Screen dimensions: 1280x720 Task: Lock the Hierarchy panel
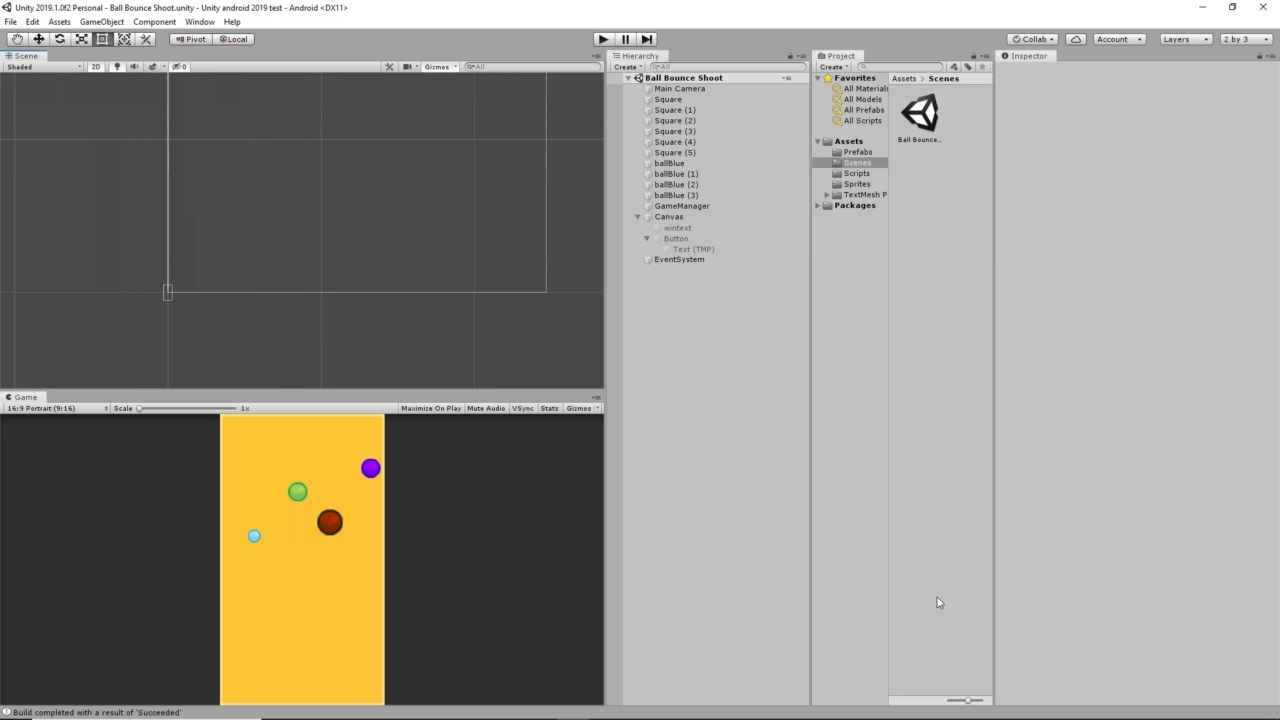[x=790, y=56]
